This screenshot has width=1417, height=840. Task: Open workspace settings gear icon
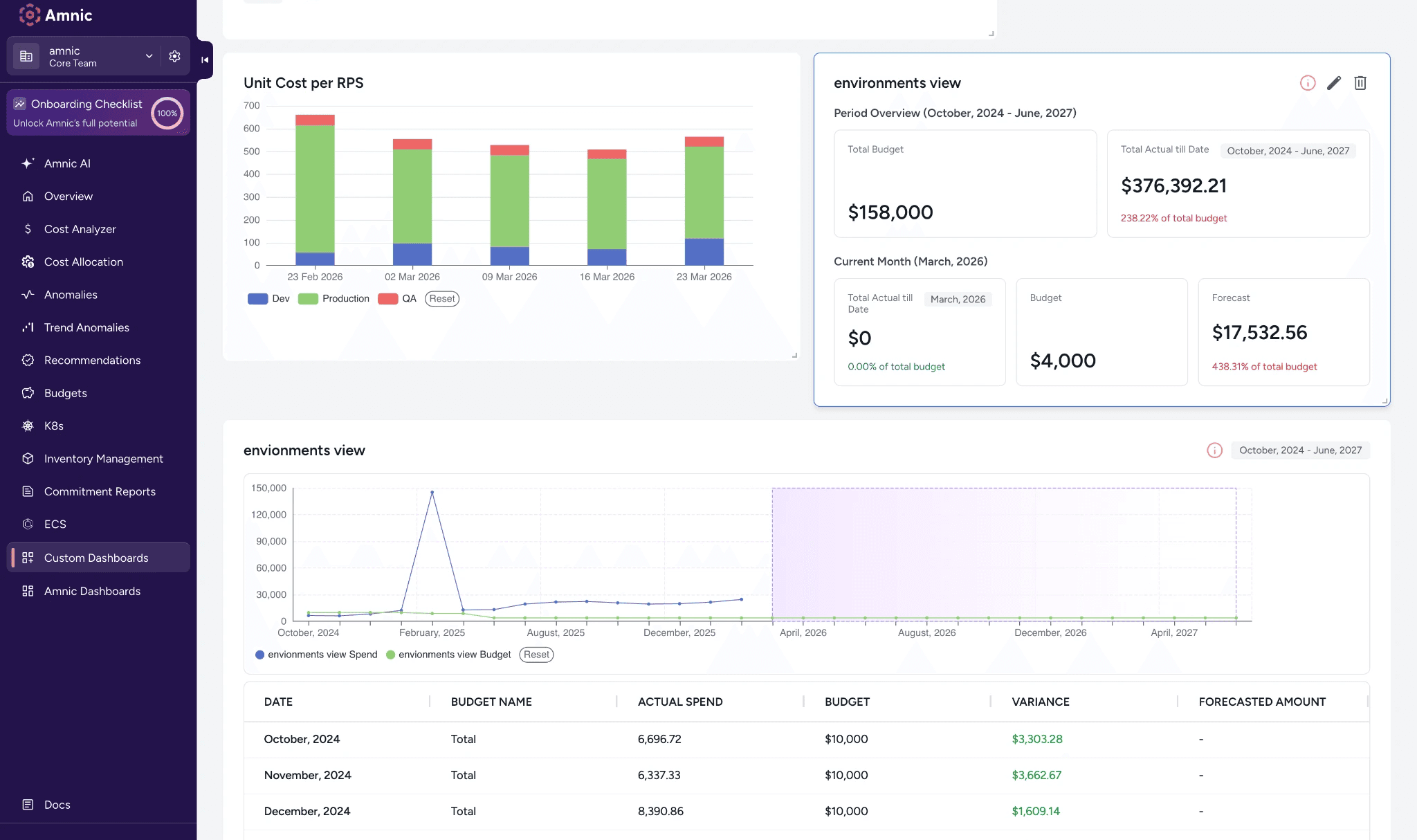[174, 56]
